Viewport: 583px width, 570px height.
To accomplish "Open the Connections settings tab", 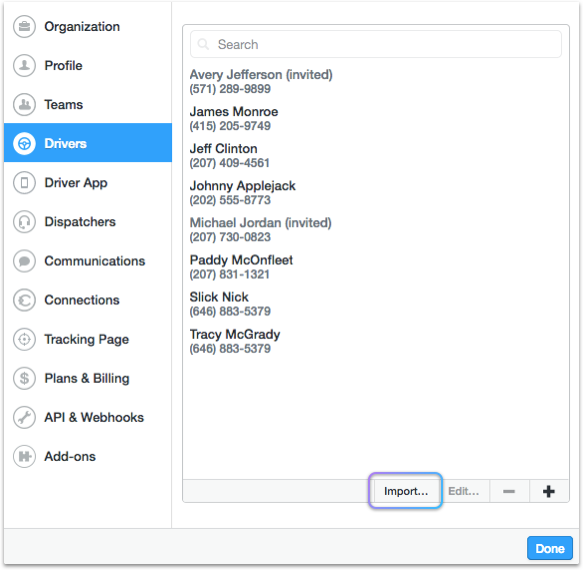I will coord(88,300).
